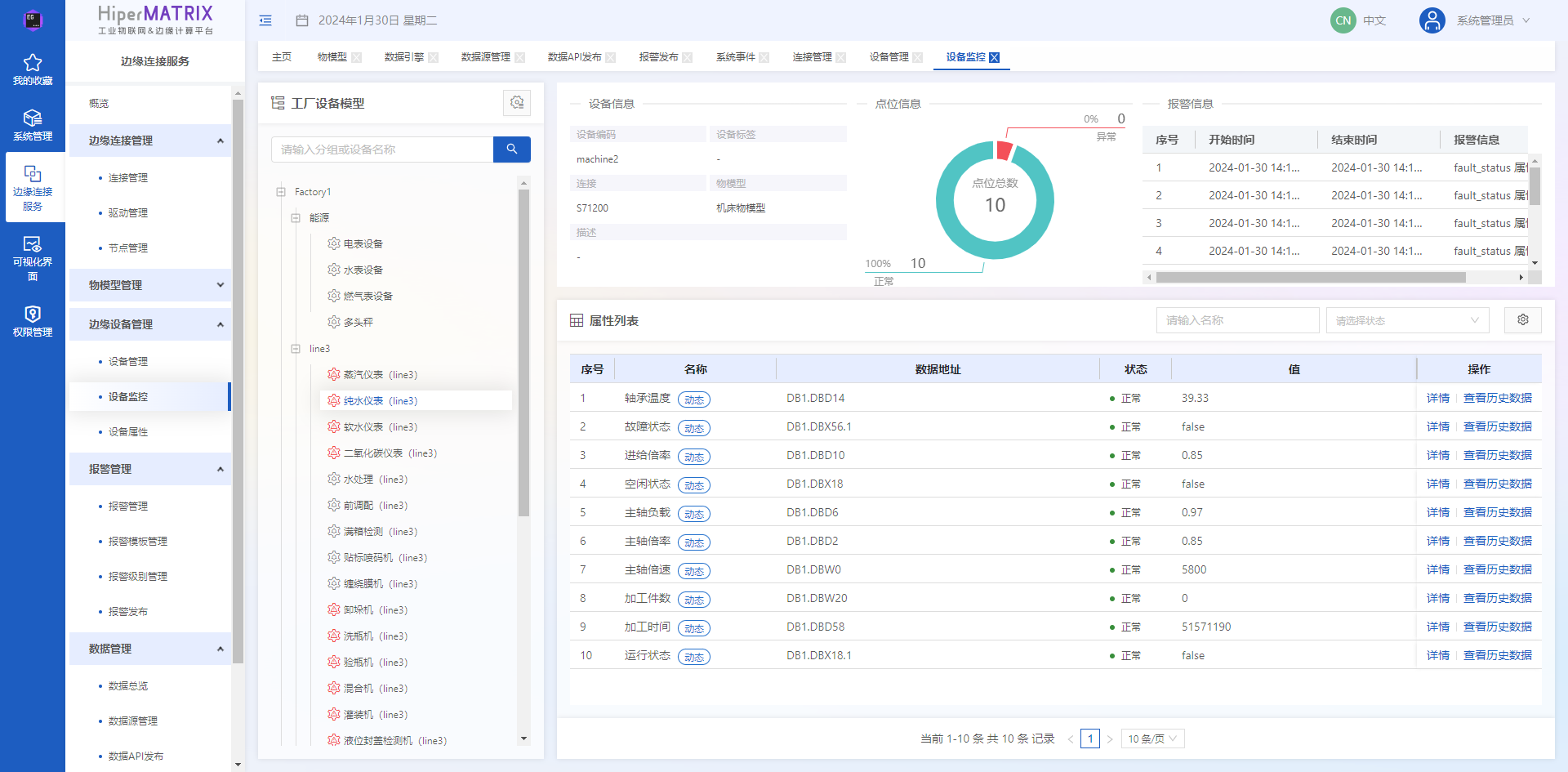Open the 请选择状态 status dropdown
1568x772 pixels.
coord(1407,320)
